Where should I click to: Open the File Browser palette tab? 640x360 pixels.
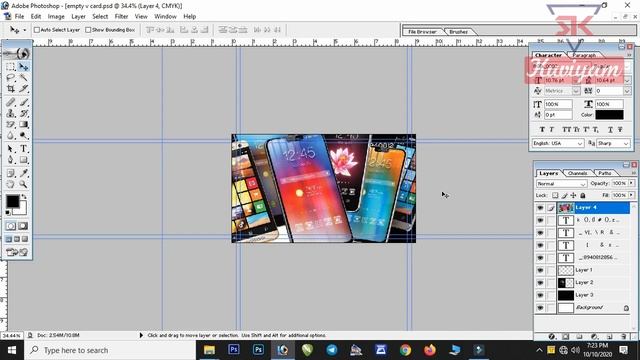[422, 31]
